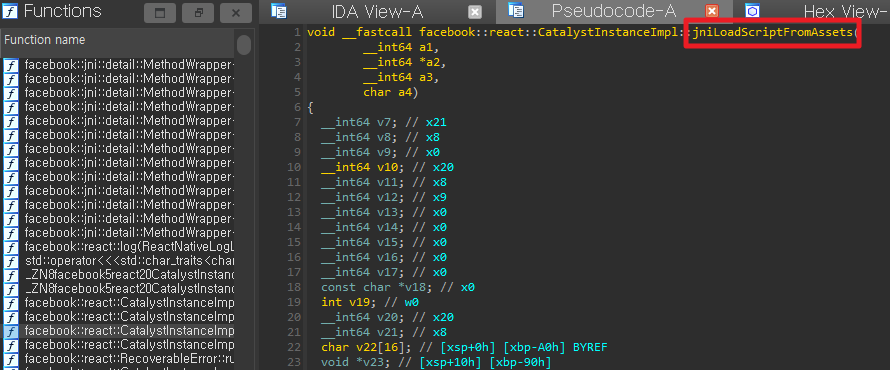
Task: Select the Pseudocode-A tab
Action: [x=614, y=11]
